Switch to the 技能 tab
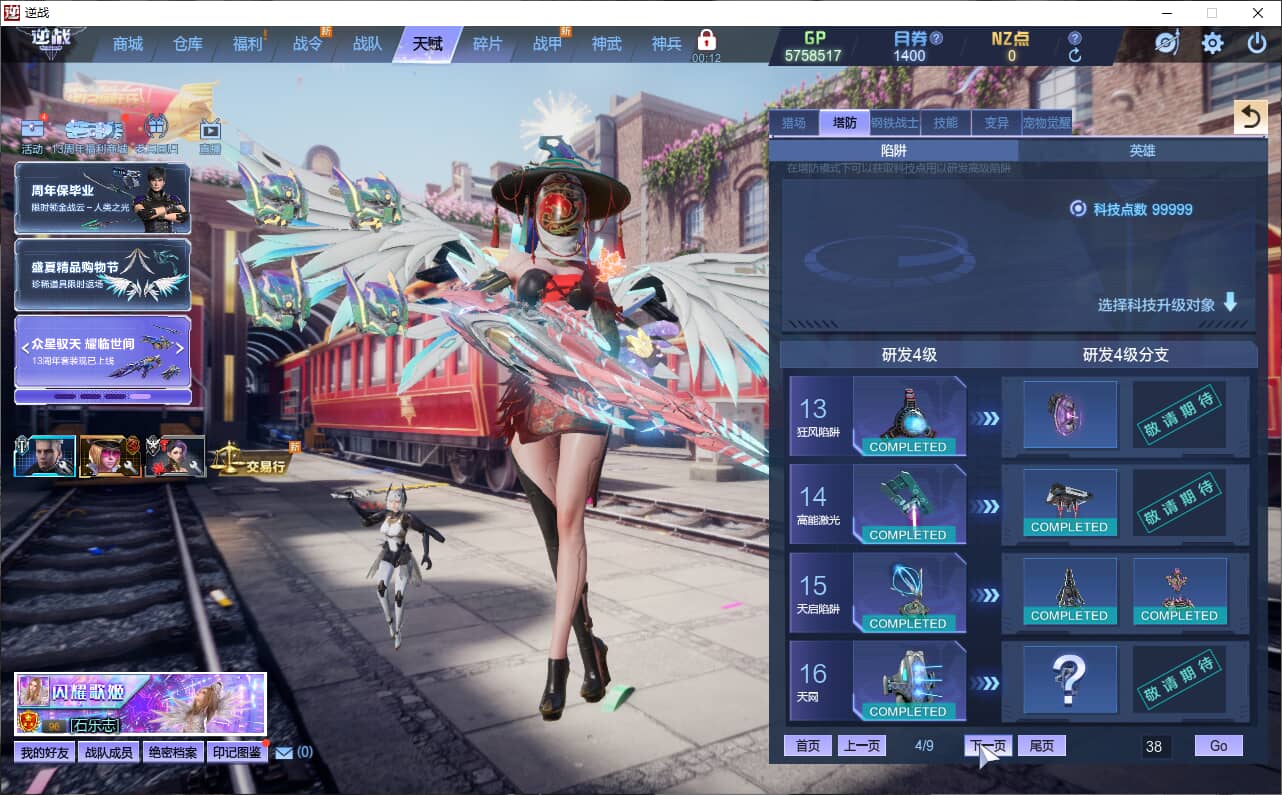Screen dimensions: 1282x795 pyautogui.click(x=945, y=123)
